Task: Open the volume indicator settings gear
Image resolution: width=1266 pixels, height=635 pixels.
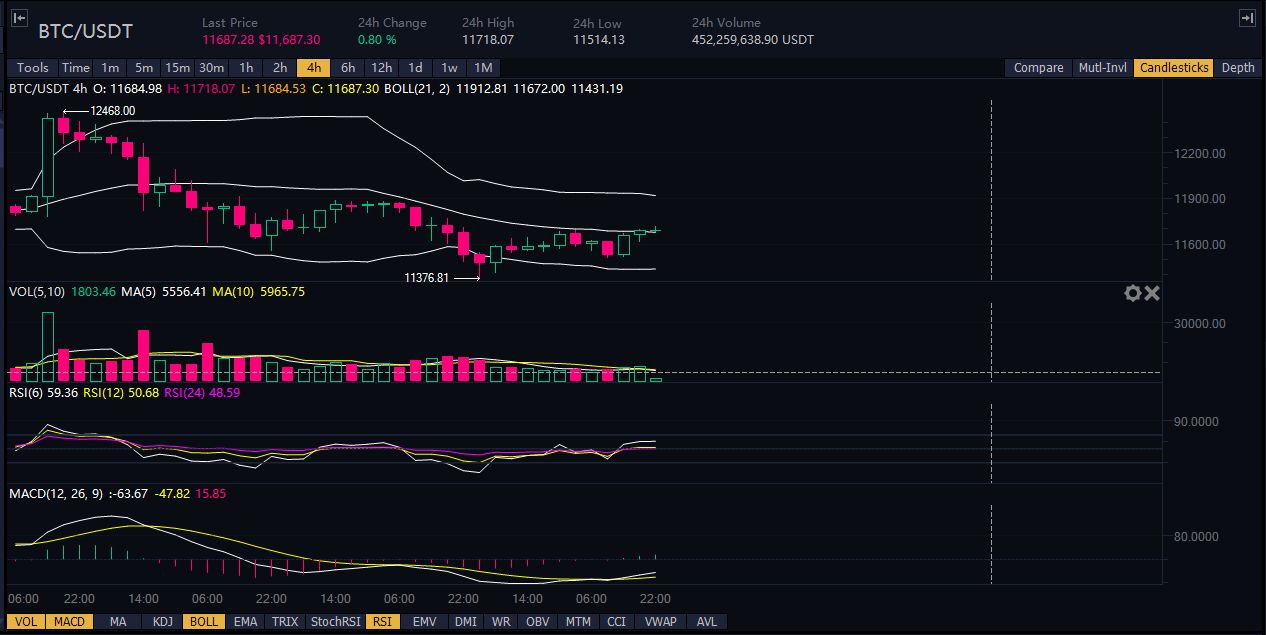Action: pyautogui.click(x=1132, y=293)
